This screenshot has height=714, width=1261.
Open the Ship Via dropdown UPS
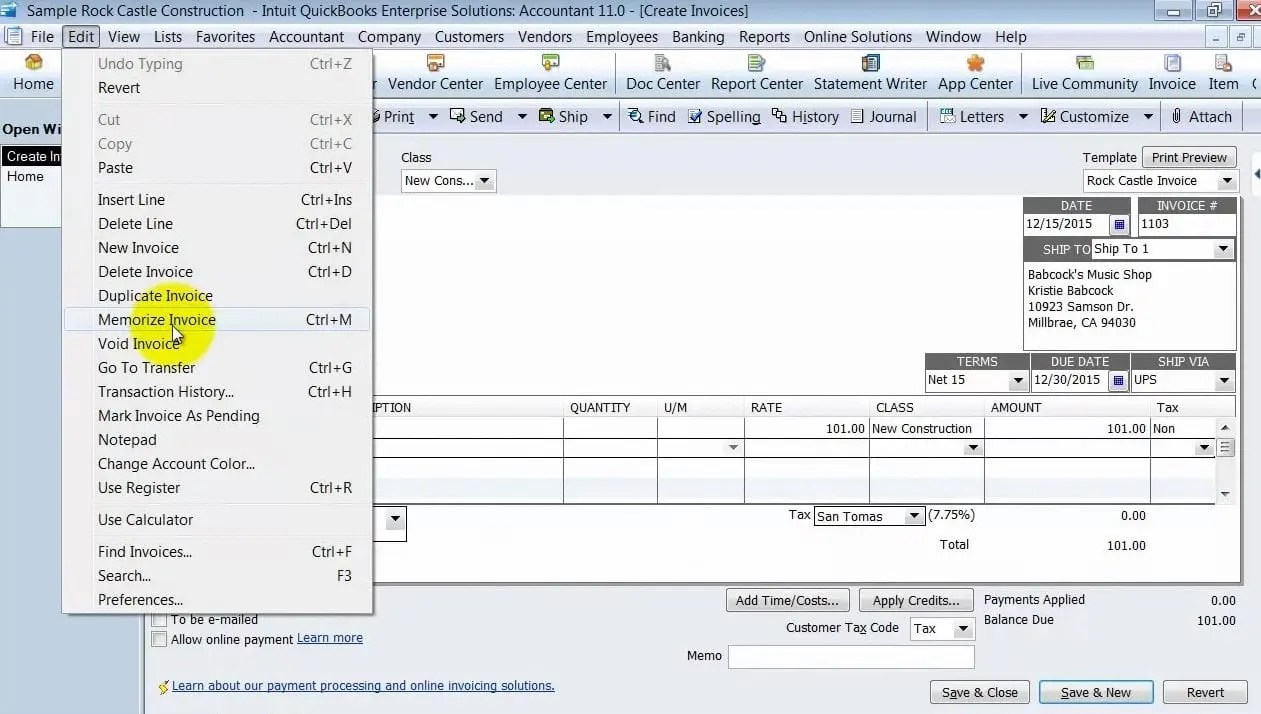click(x=1224, y=380)
